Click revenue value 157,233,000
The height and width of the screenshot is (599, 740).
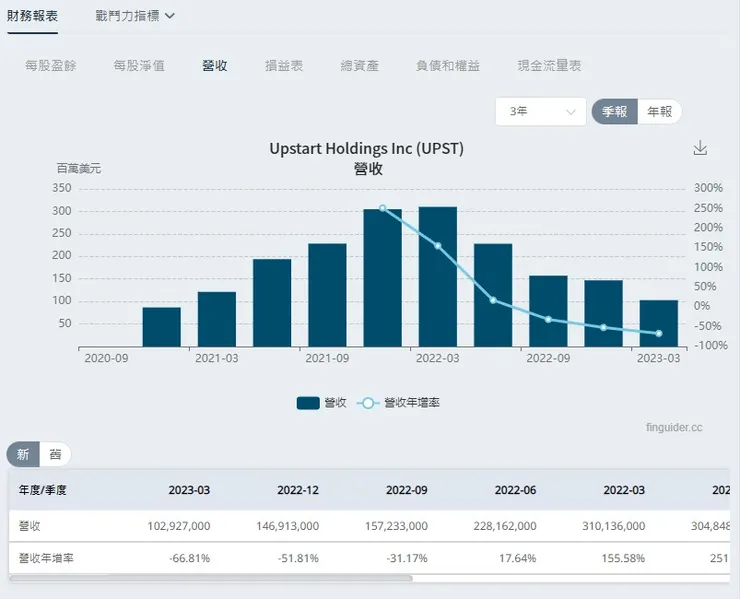(x=396, y=526)
